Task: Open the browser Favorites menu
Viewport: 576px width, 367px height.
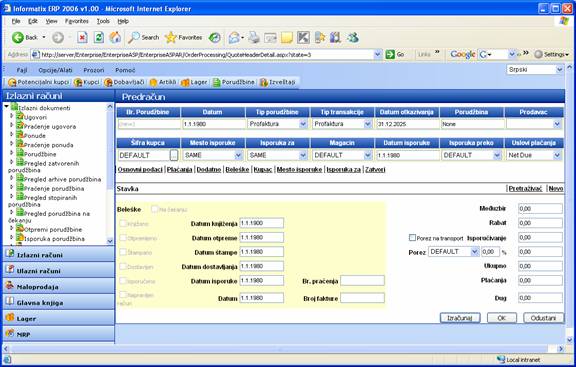Action: tap(77, 21)
